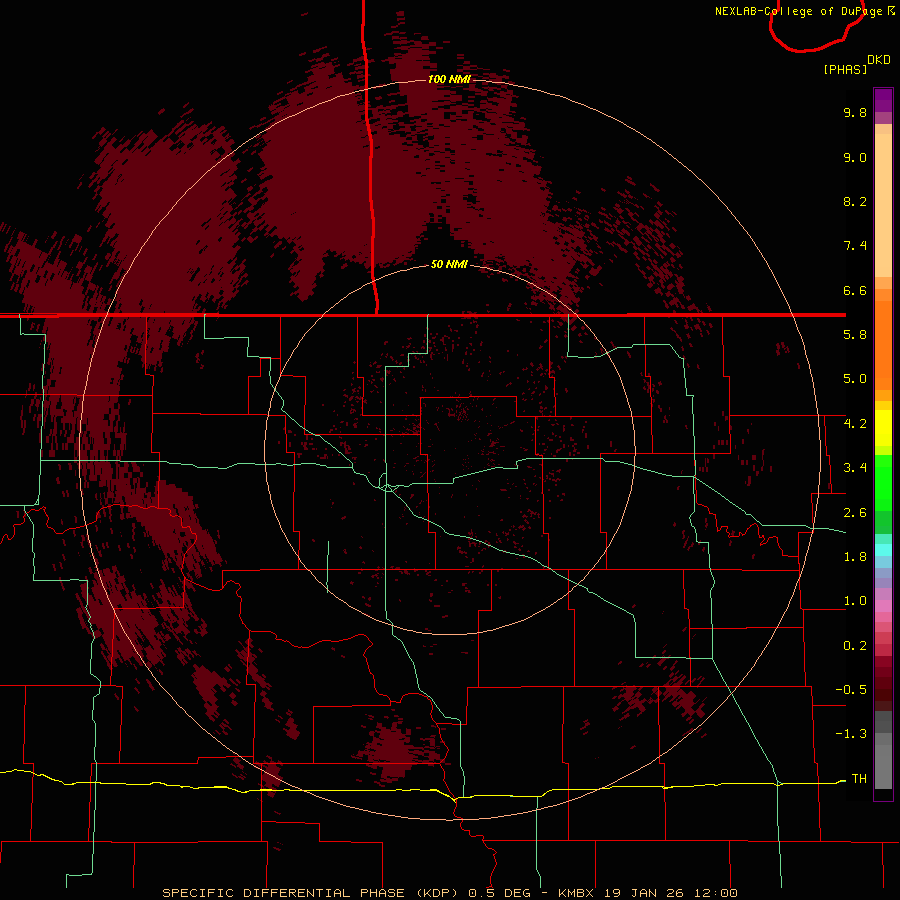
Task: Click the 0.2 color scale value
Action: click(855, 646)
